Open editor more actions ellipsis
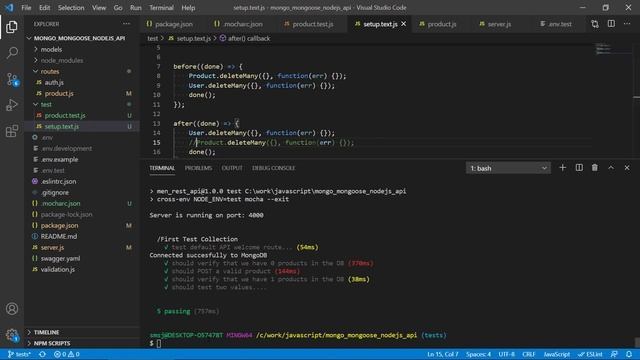 [627, 24]
